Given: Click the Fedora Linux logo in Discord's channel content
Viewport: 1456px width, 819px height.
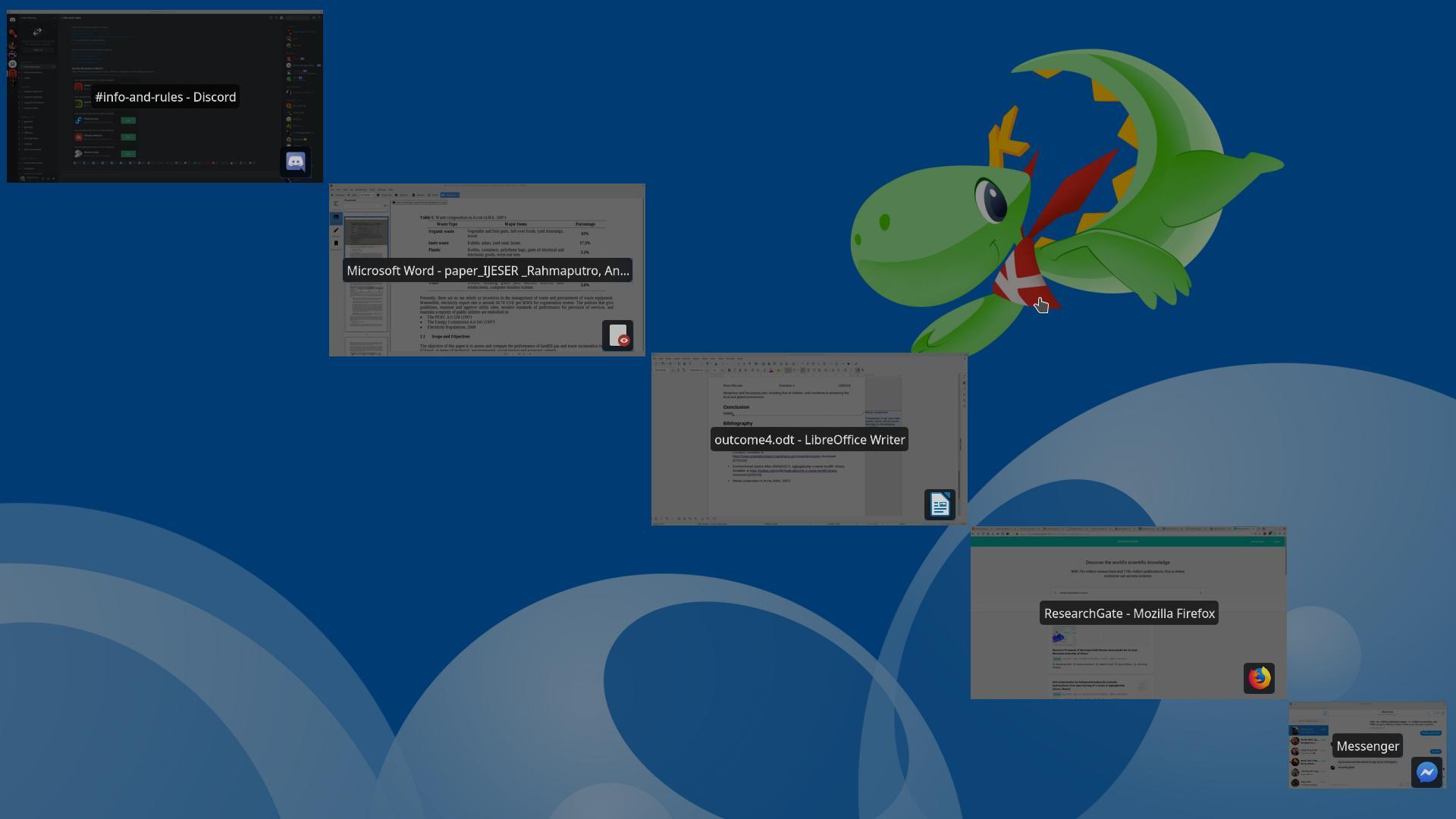Looking at the screenshot, I should point(79,120).
